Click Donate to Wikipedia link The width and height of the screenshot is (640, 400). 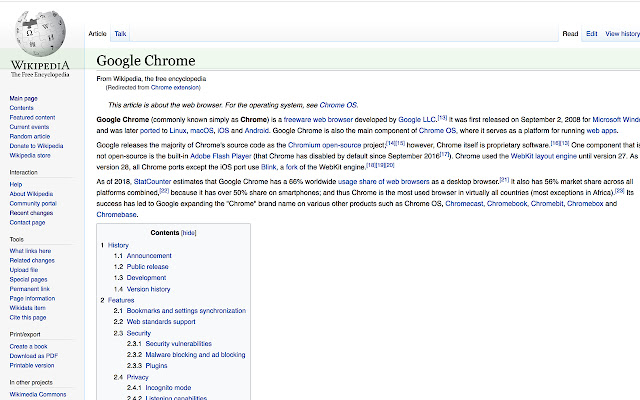point(36,146)
